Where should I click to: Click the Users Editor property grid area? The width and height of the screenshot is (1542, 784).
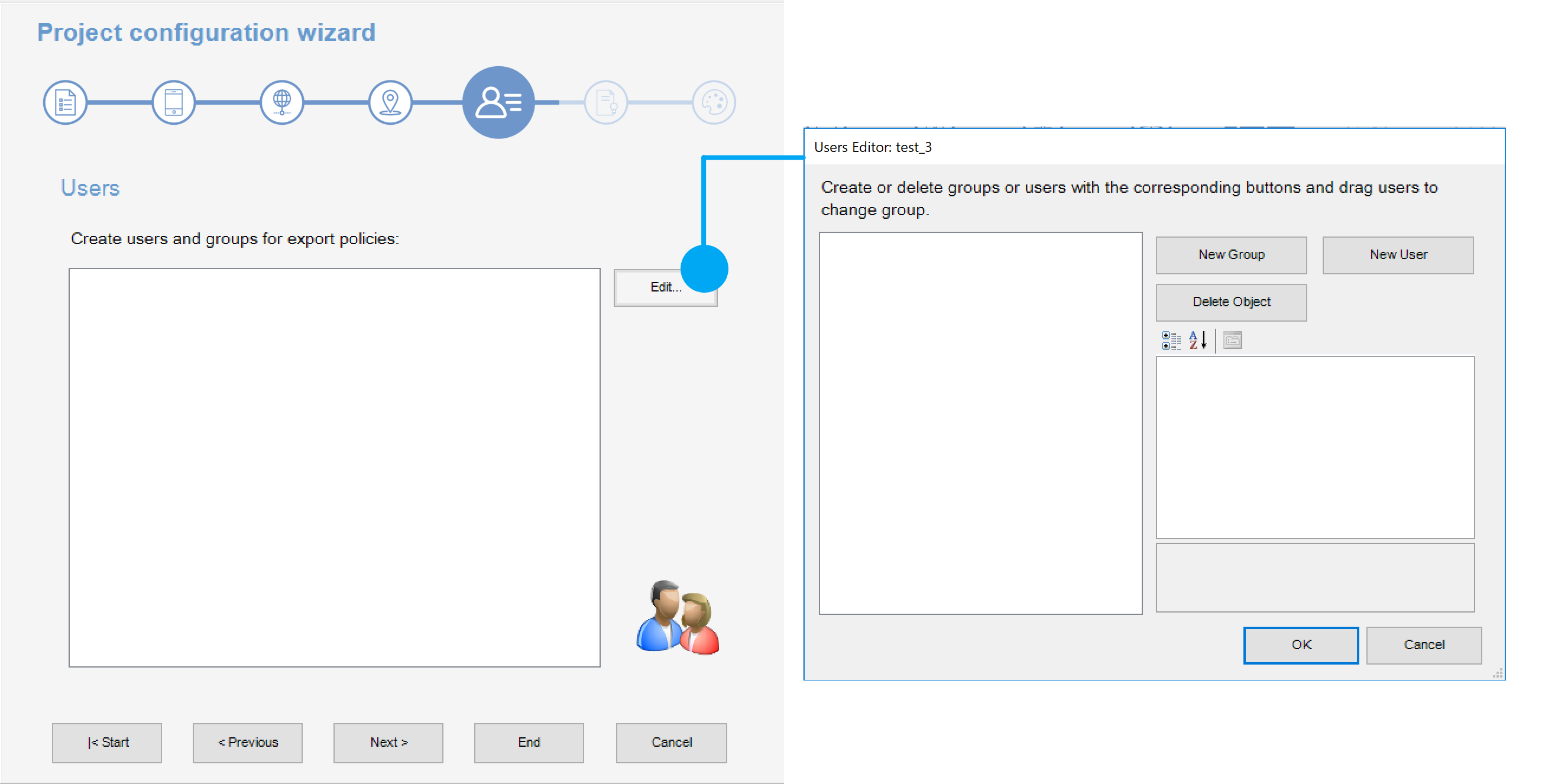point(1315,448)
